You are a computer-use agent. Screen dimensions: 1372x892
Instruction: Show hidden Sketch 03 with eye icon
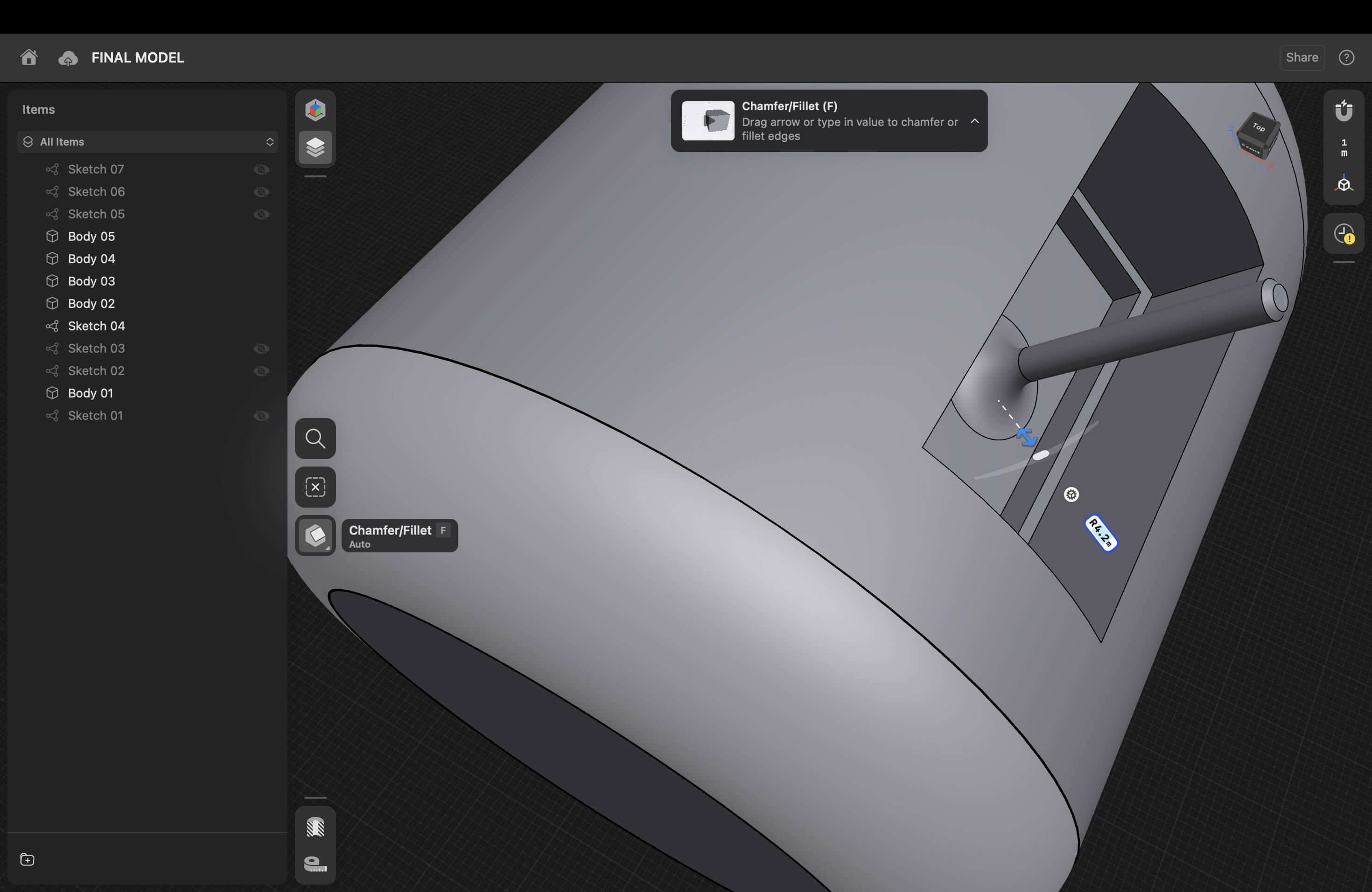point(261,348)
